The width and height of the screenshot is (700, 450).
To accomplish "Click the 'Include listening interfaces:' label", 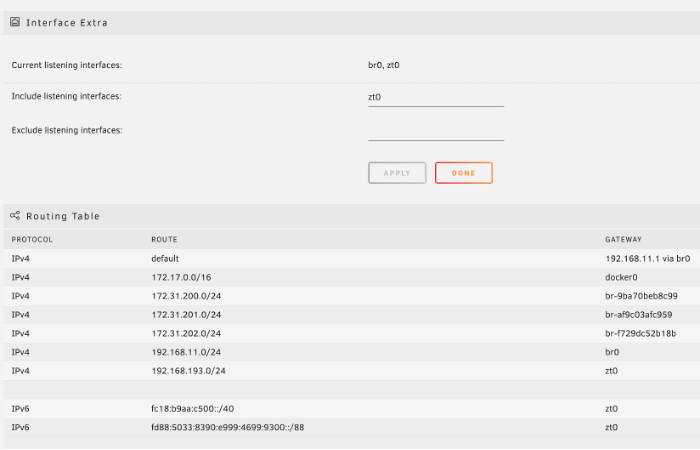I will click(x=67, y=96).
